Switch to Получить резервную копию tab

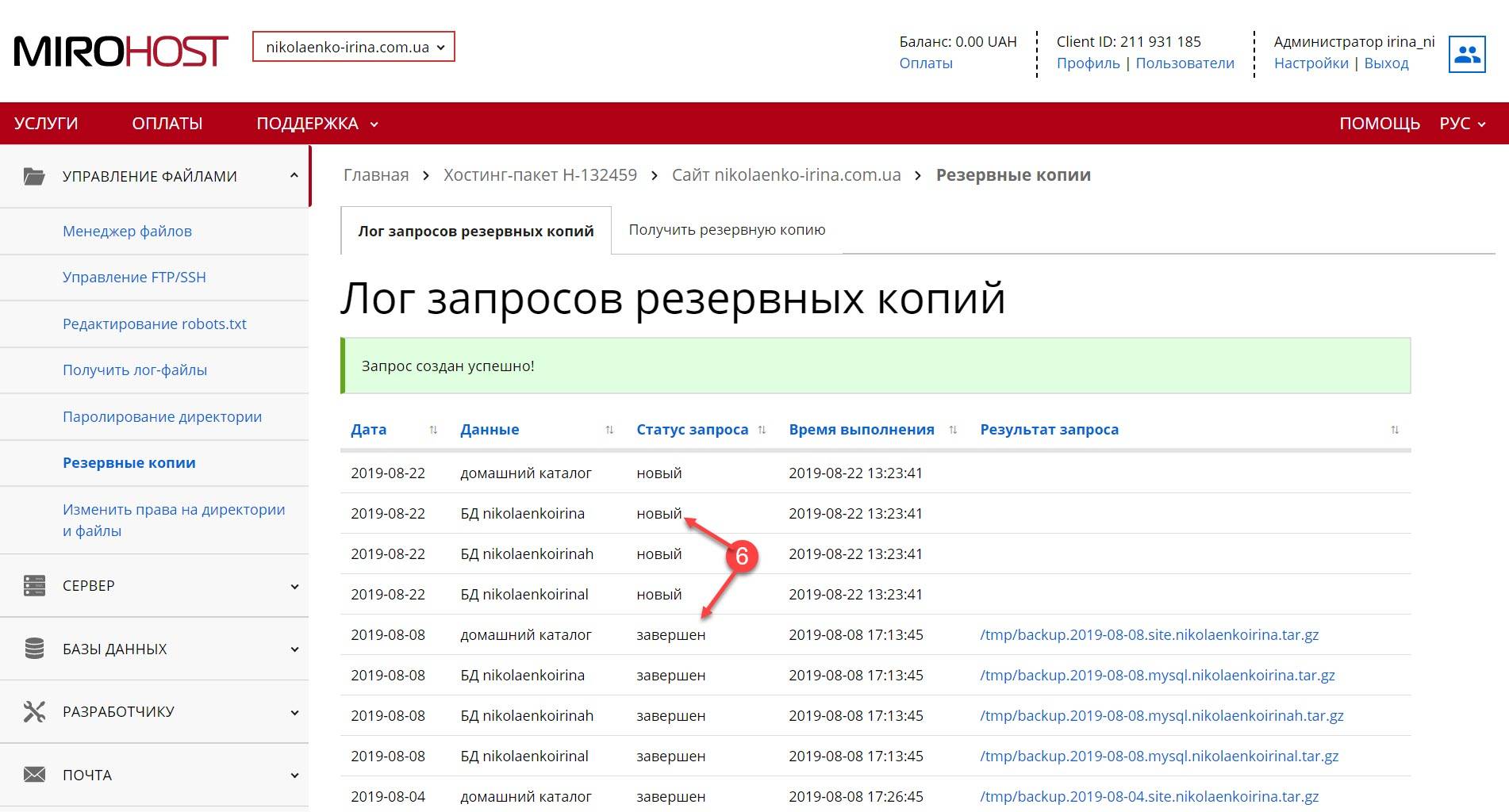point(727,230)
